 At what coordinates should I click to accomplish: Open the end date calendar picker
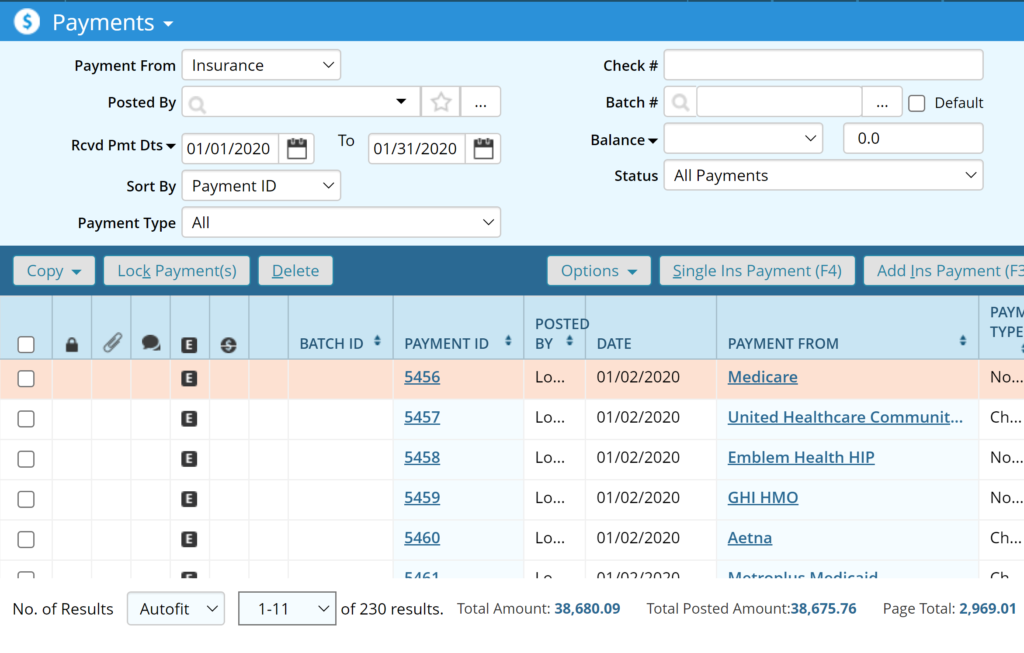coord(483,149)
